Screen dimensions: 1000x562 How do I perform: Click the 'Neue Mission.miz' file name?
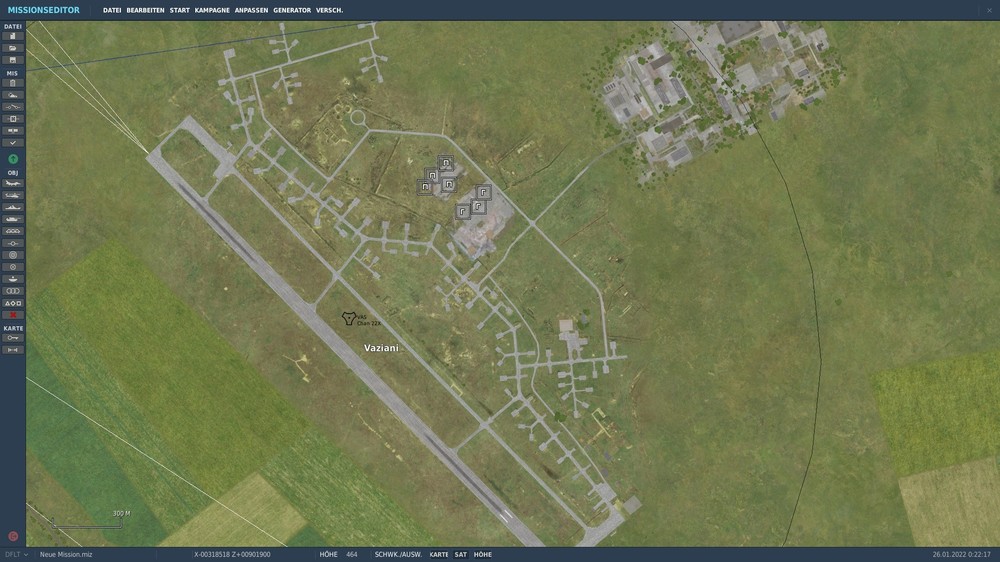(x=66, y=554)
